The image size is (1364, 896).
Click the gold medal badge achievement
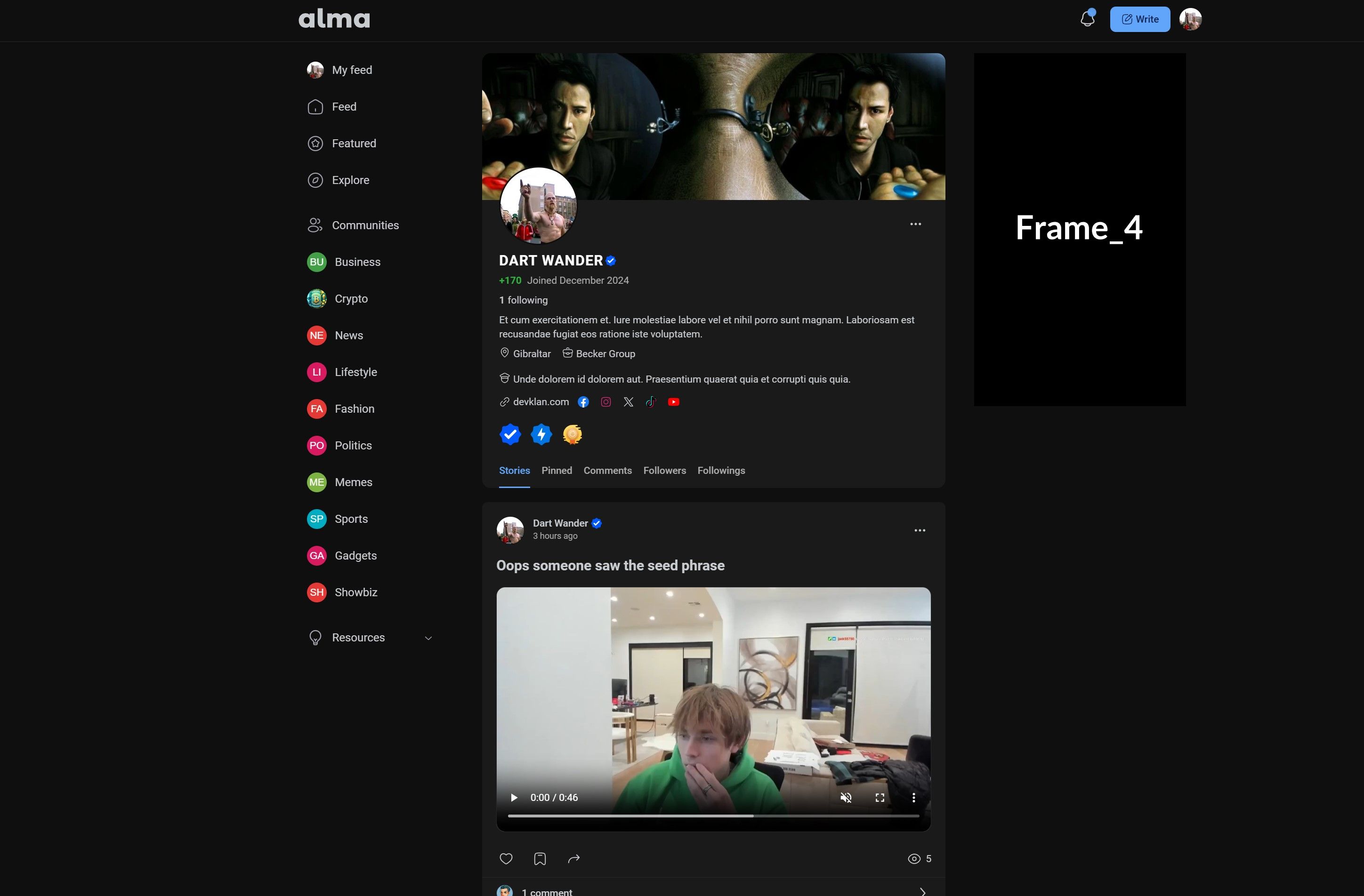point(572,434)
